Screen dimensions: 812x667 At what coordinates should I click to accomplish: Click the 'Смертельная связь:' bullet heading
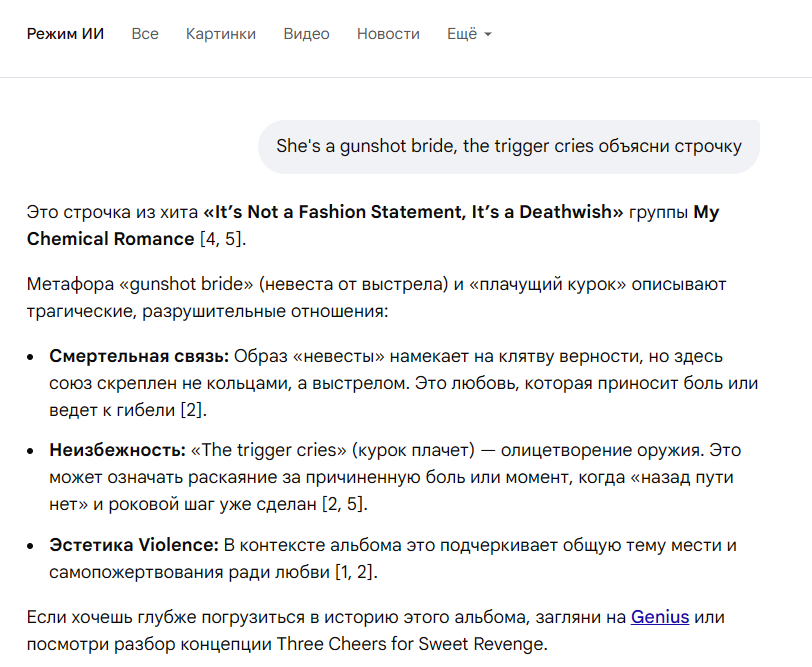(139, 356)
